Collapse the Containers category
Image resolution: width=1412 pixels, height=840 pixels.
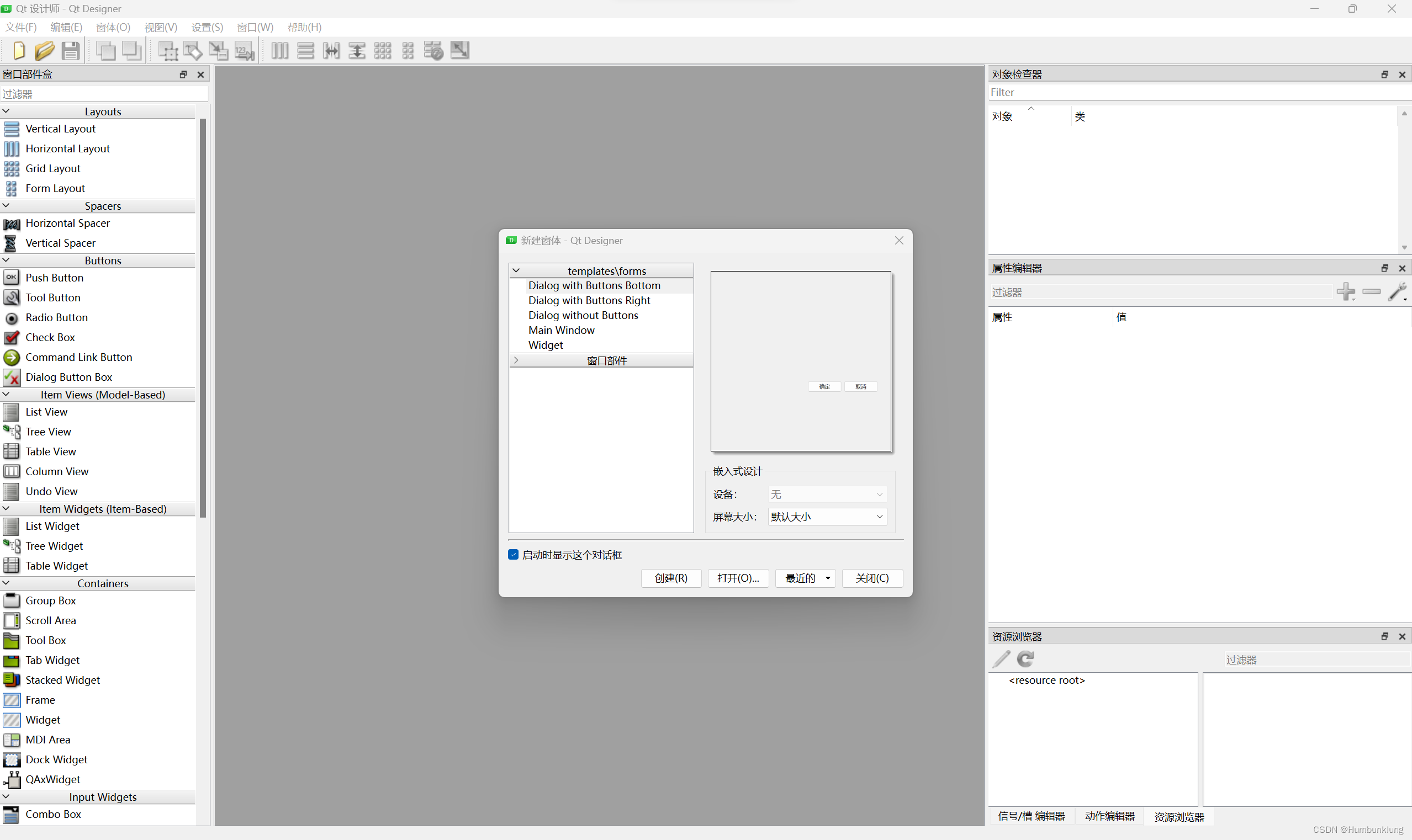pyautogui.click(x=6, y=583)
